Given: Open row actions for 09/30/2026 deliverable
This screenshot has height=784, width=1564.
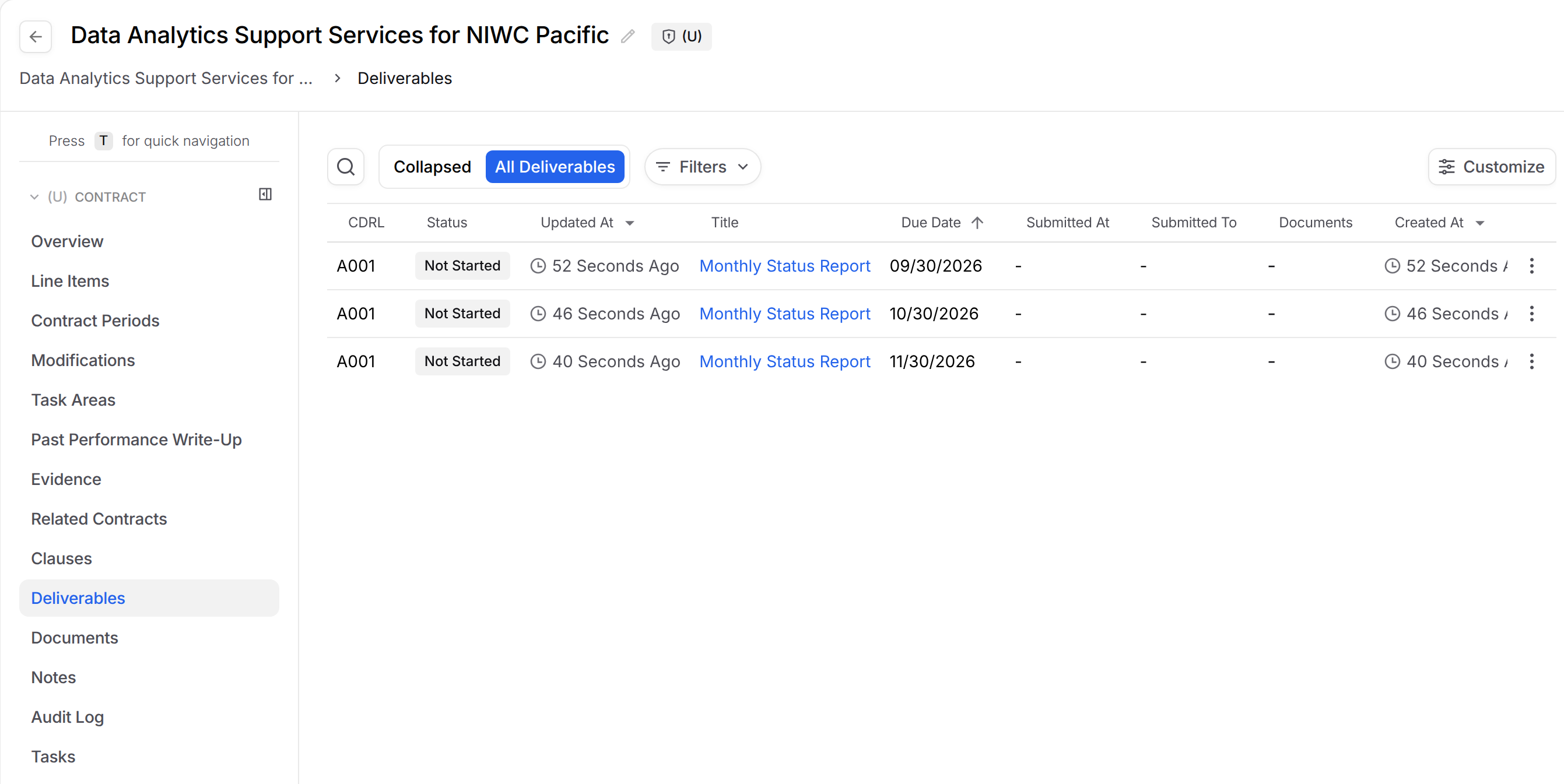Looking at the screenshot, I should (x=1532, y=266).
